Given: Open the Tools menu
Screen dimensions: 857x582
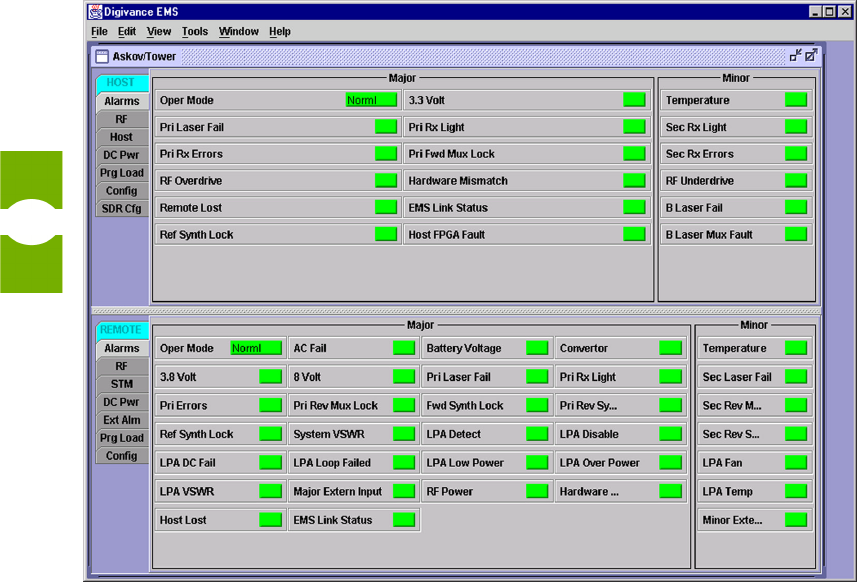Looking at the screenshot, I should tap(195, 32).
